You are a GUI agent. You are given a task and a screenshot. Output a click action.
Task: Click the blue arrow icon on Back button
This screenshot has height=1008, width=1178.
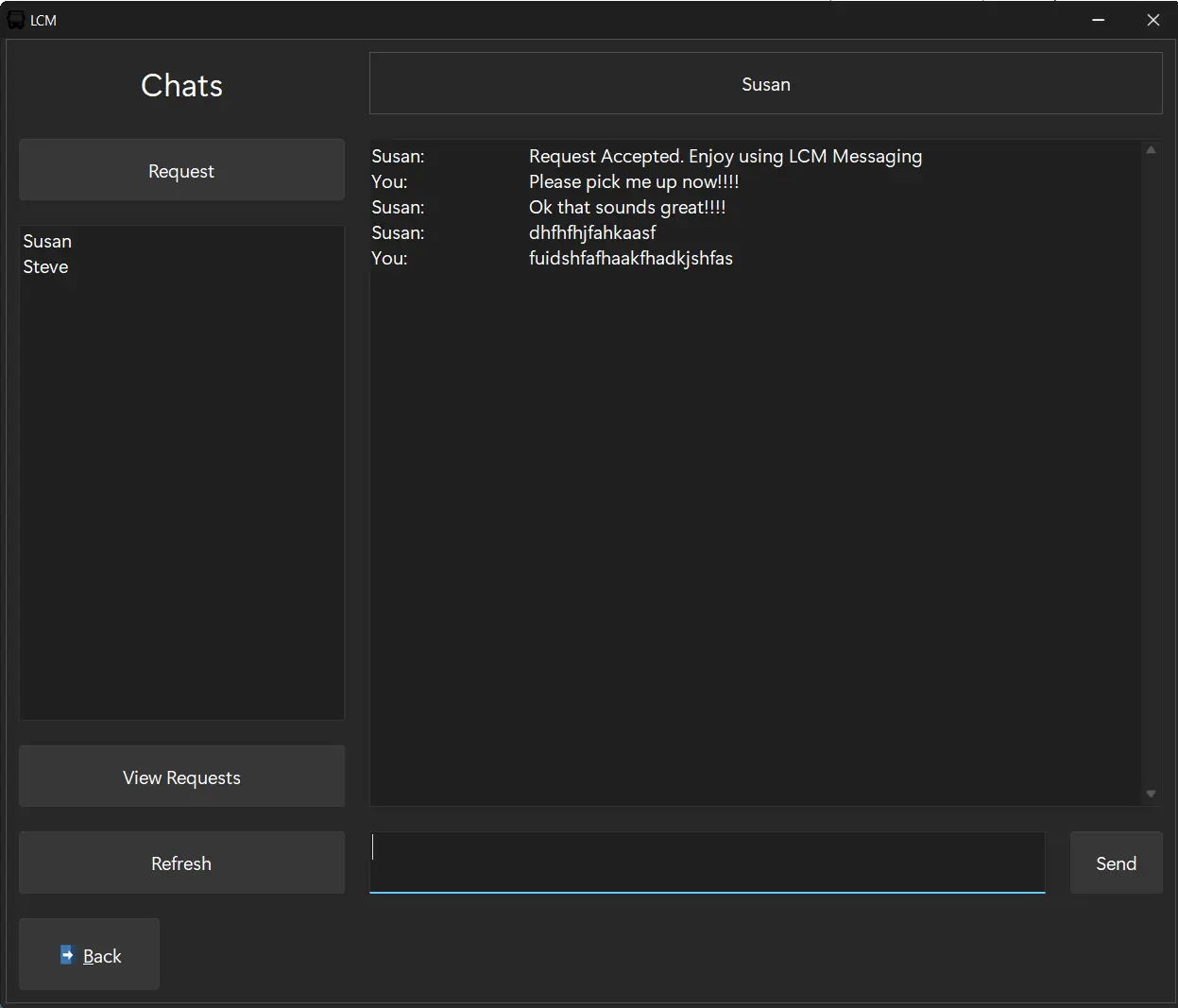[67, 955]
